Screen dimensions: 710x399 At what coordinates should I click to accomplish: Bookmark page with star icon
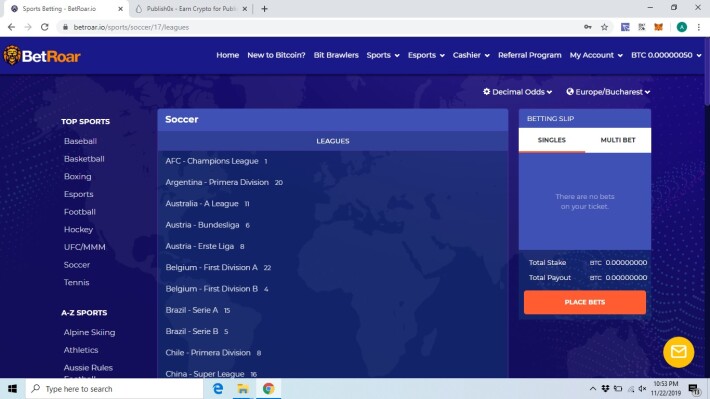point(604,27)
